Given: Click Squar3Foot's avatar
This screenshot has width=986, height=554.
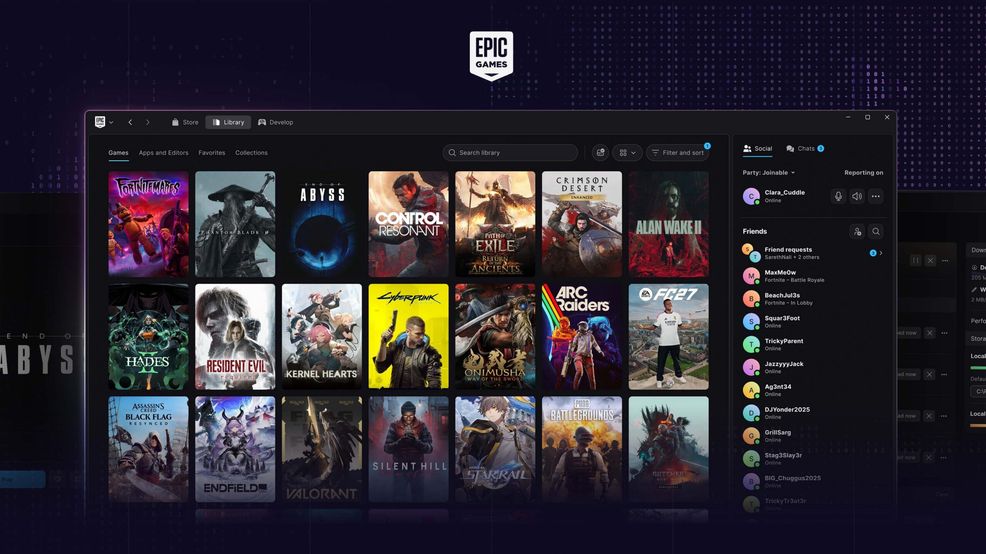Looking at the screenshot, I should [751, 321].
